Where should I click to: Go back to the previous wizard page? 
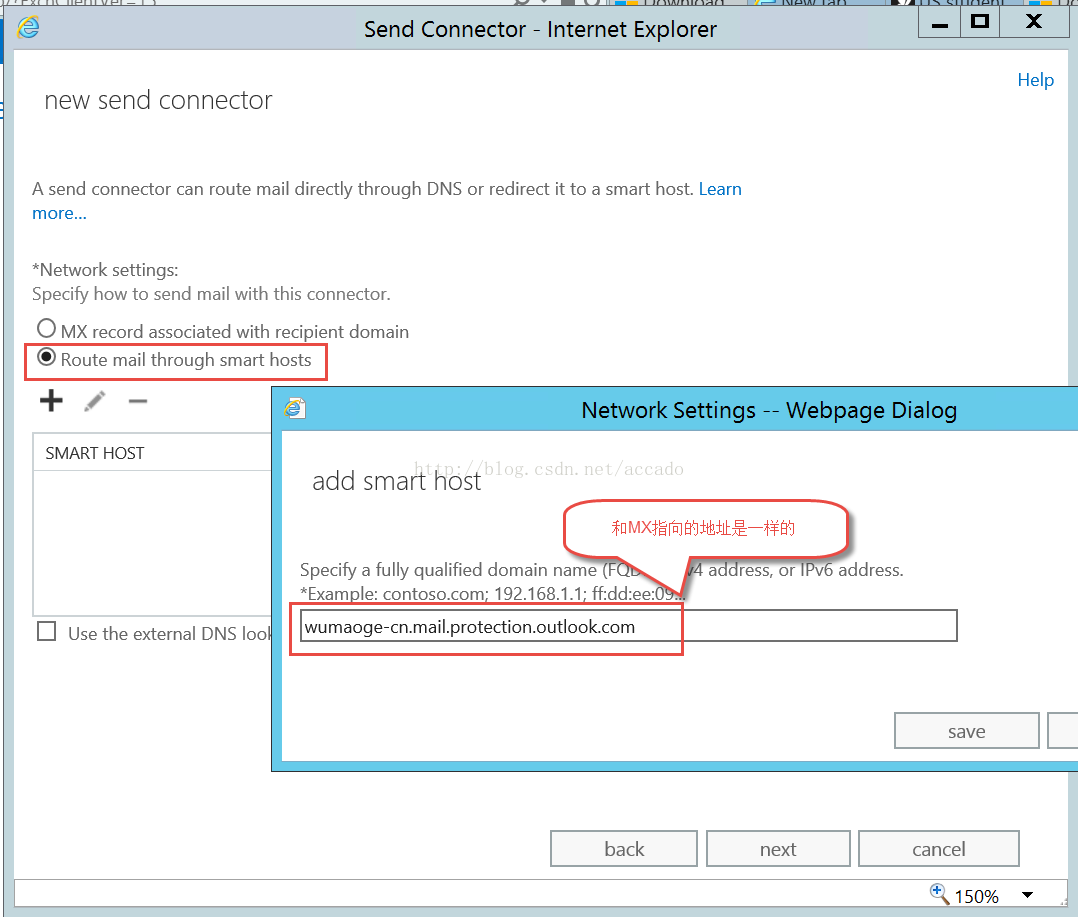click(x=624, y=849)
